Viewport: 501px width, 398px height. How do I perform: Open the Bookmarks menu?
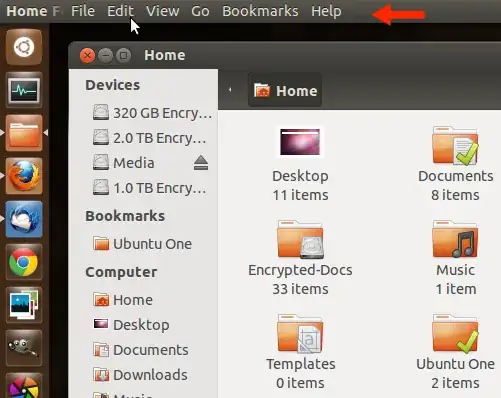[x=260, y=11]
